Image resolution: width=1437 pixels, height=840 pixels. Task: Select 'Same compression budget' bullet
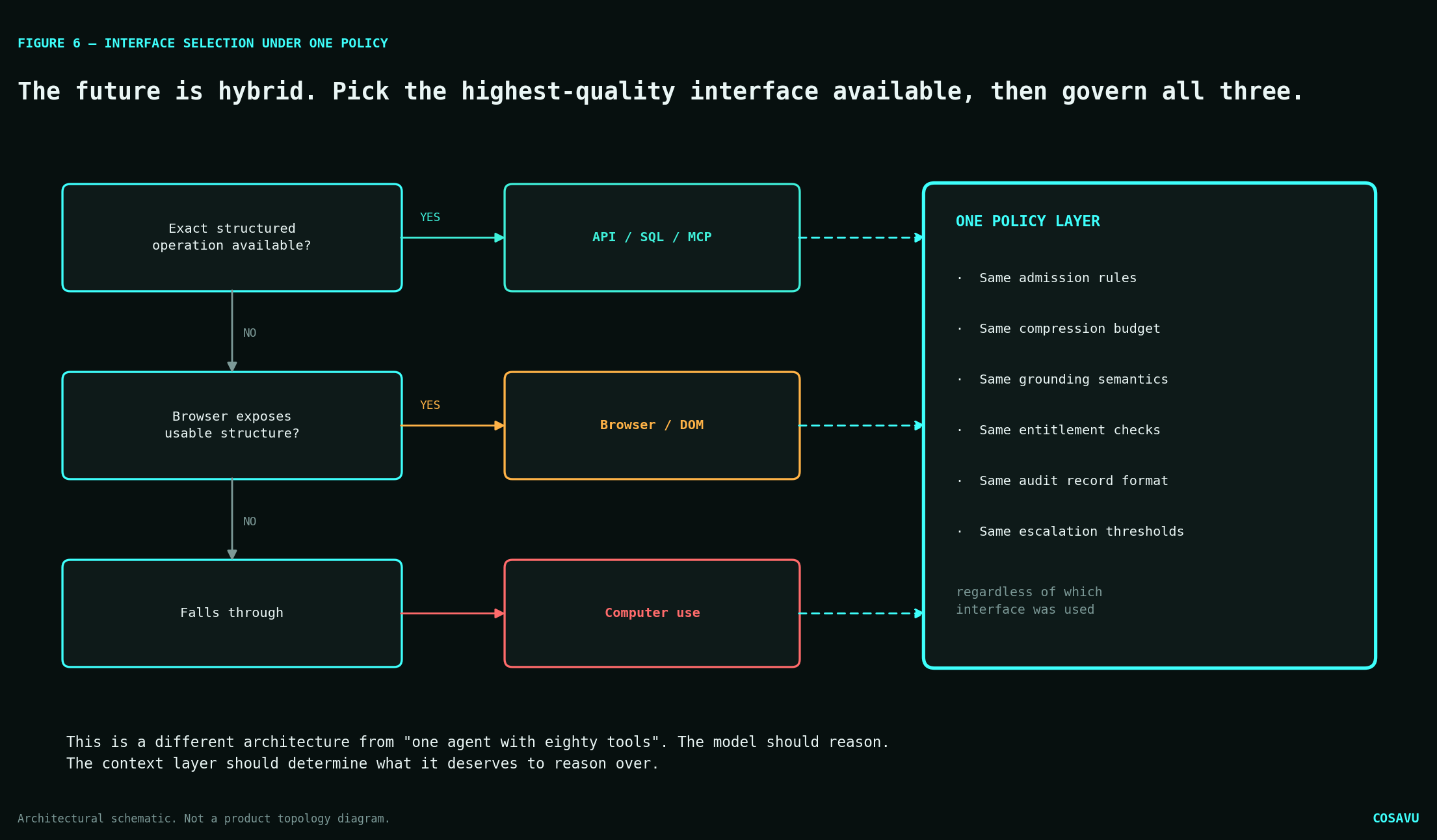click(x=1070, y=328)
